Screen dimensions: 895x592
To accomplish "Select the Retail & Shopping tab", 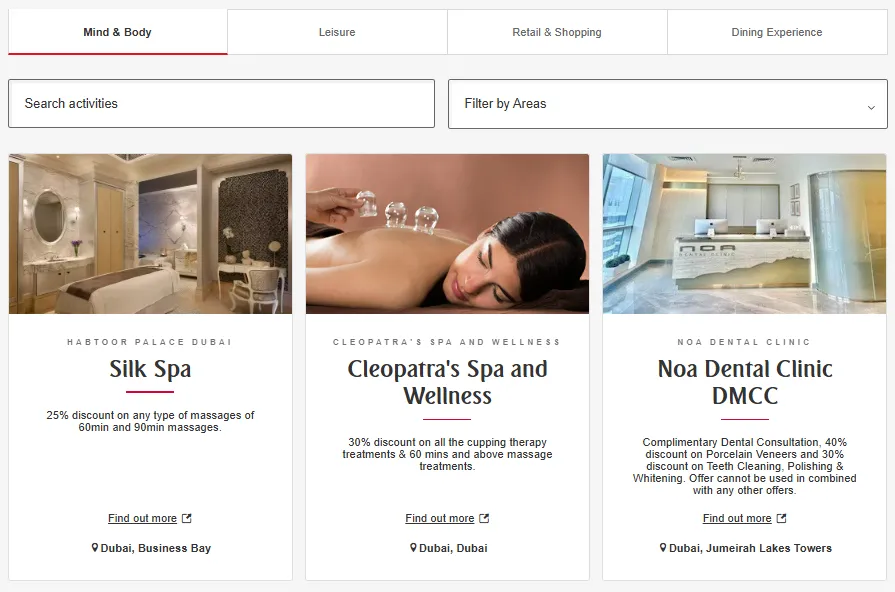I will [557, 32].
